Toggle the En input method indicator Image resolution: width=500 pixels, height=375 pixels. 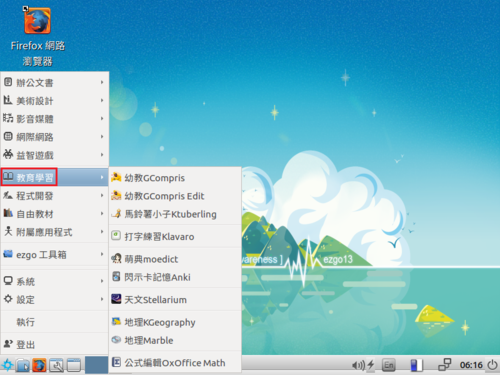click(389, 365)
